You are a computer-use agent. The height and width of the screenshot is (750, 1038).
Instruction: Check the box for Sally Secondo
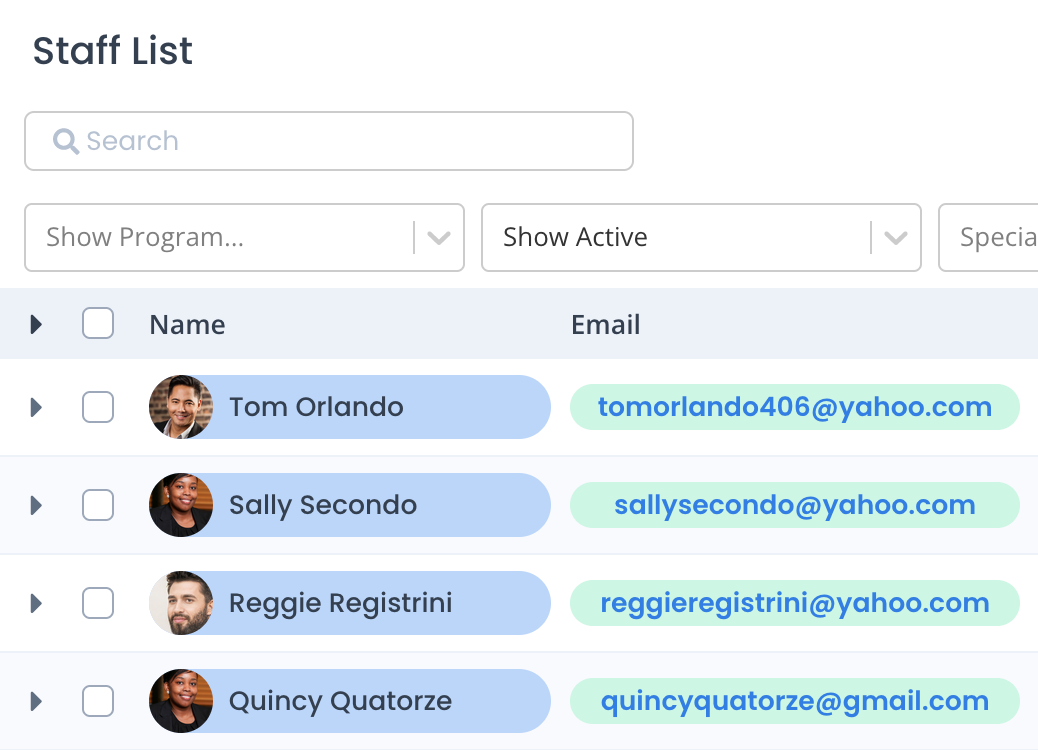(x=98, y=505)
